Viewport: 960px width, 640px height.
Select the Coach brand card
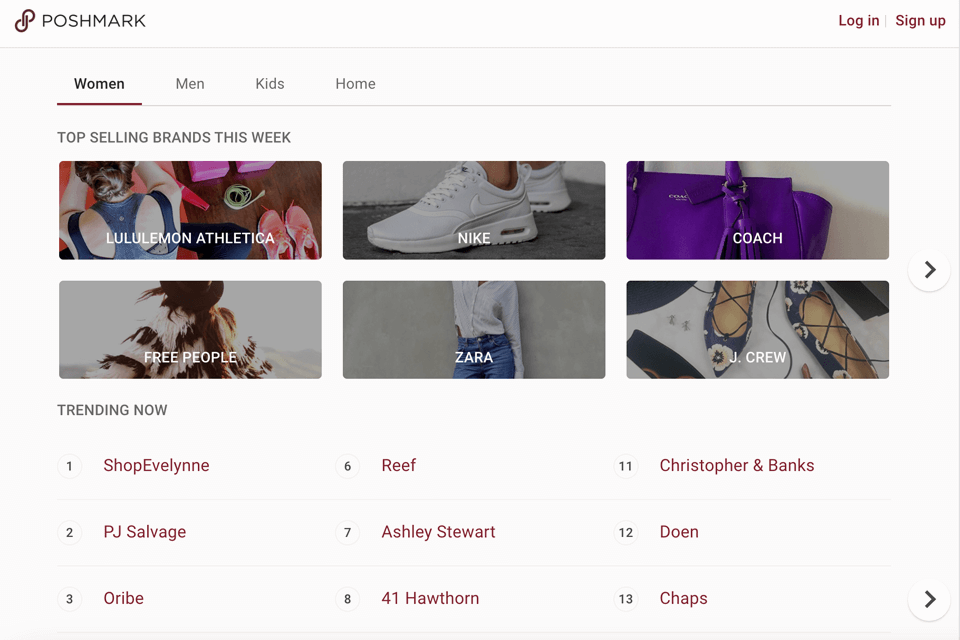[757, 210]
